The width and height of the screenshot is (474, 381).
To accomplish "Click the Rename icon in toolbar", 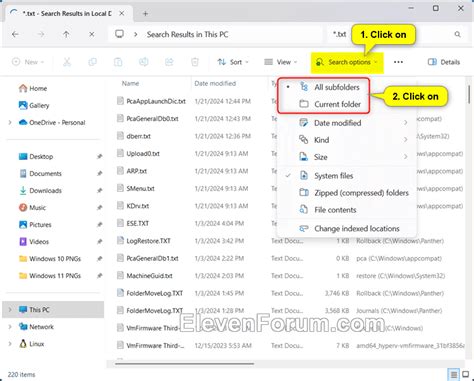I will coord(144,62).
